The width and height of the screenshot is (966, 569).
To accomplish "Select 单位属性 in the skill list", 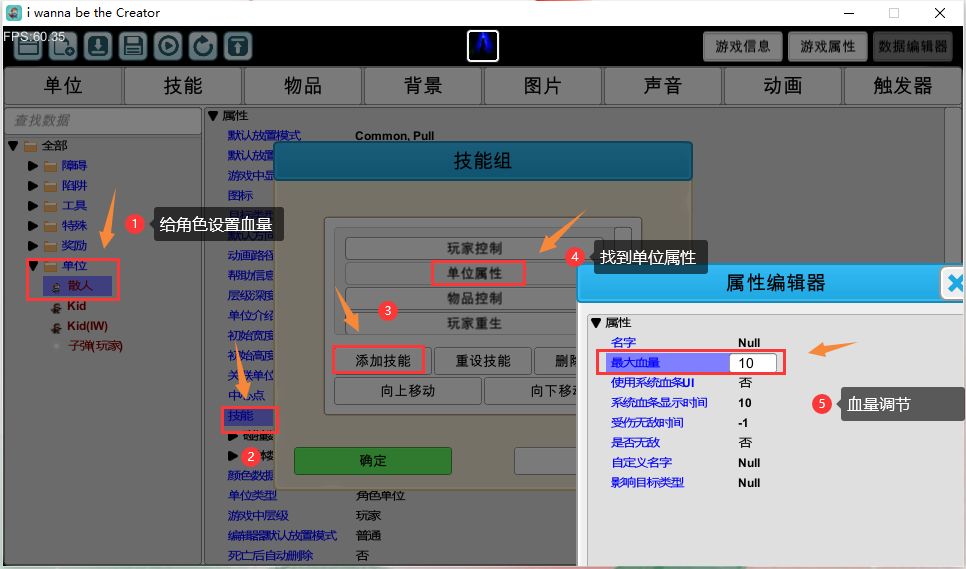I will coord(474,273).
